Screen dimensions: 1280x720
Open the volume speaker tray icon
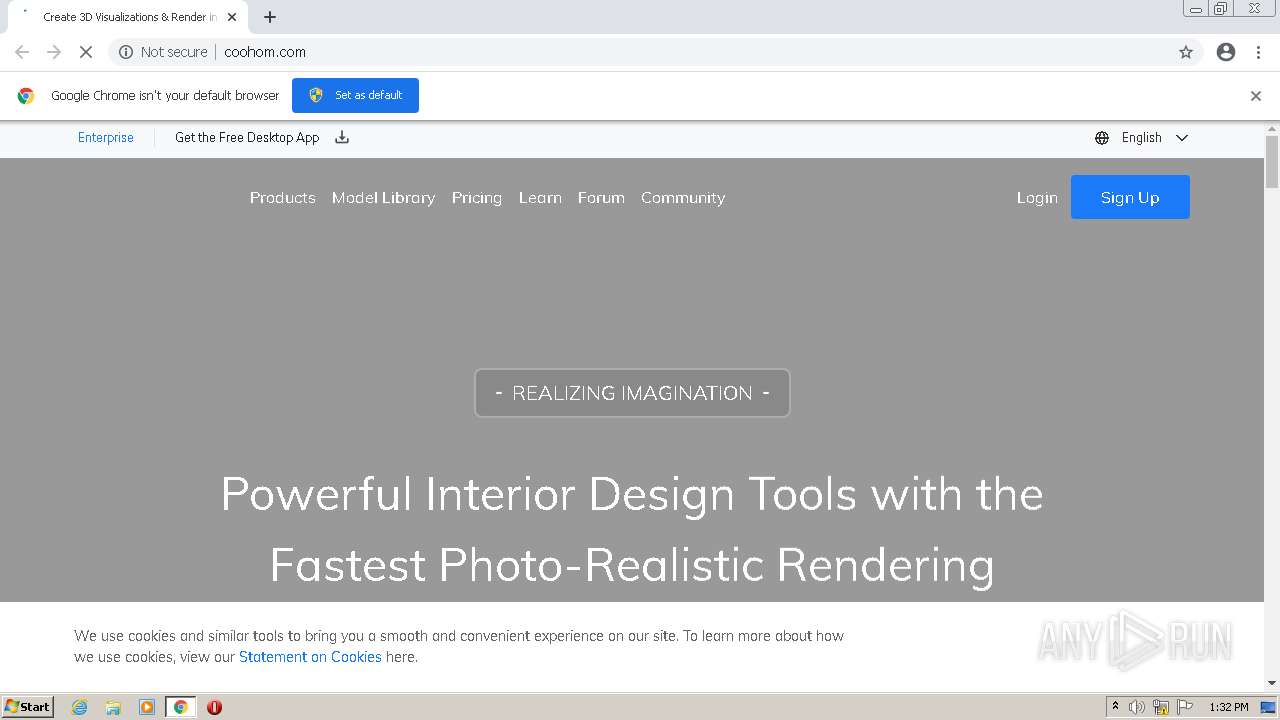[x=1137, y=707]
